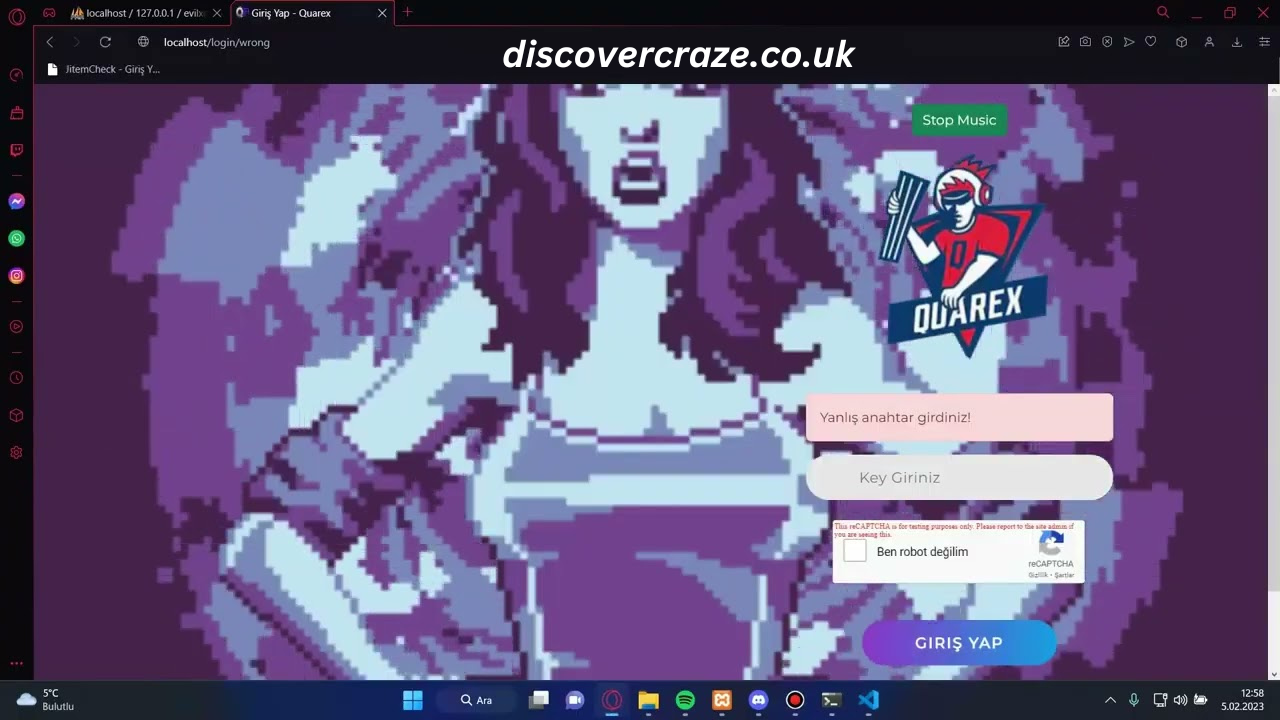Open the 'JitemCheck - Giriş Y...' bookmark

click(104, 69)
